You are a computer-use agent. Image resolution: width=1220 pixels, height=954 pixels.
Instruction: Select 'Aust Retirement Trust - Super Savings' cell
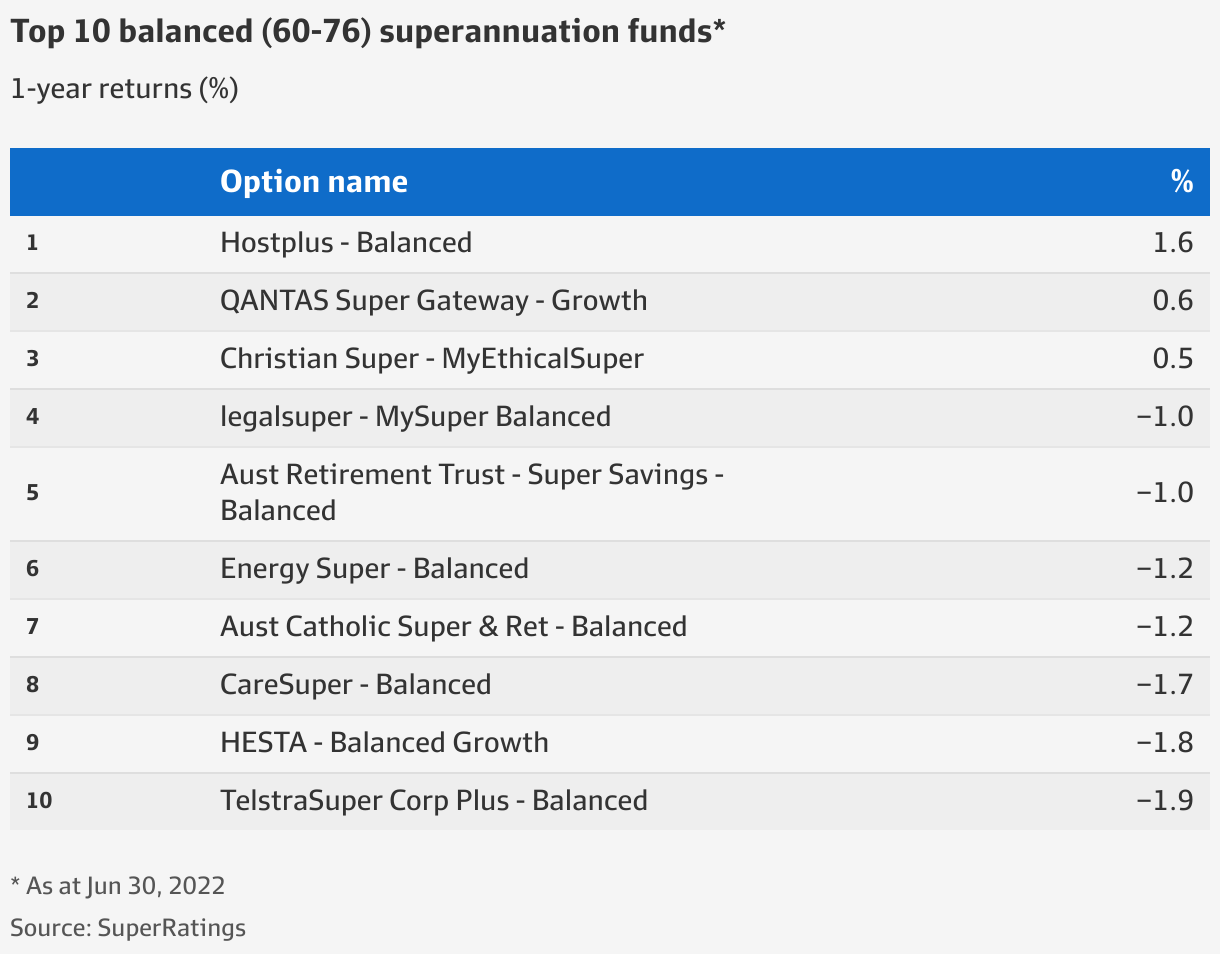(472, 492)
